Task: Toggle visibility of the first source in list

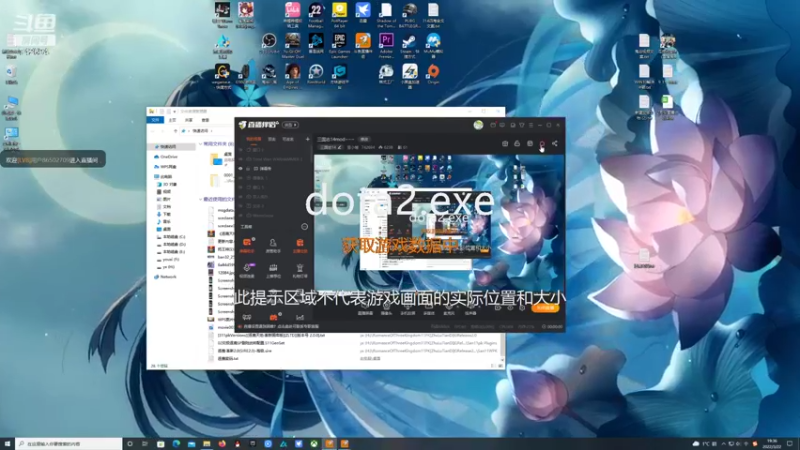Action: [241, 150]
